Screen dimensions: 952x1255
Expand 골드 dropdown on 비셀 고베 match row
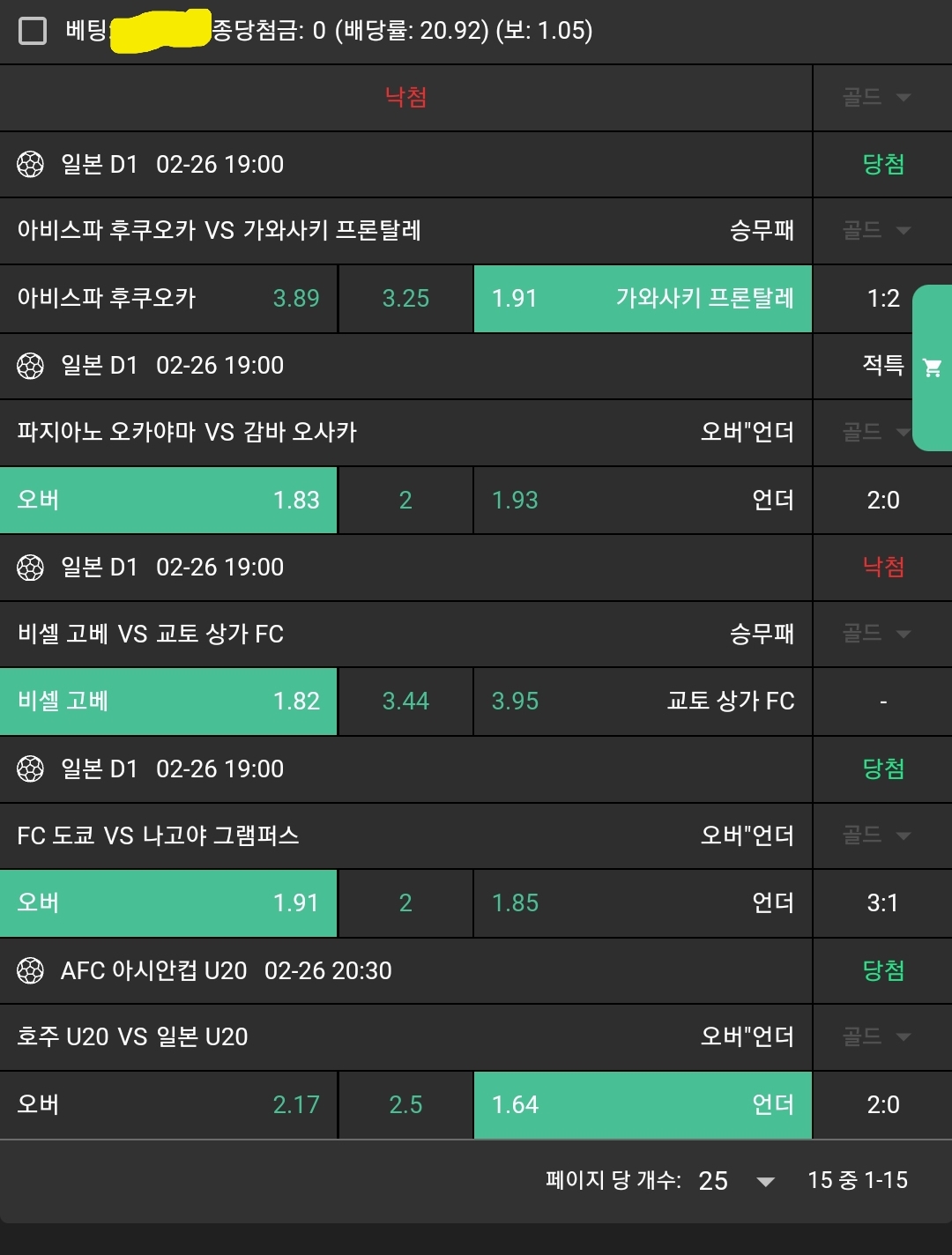point(876,634)
